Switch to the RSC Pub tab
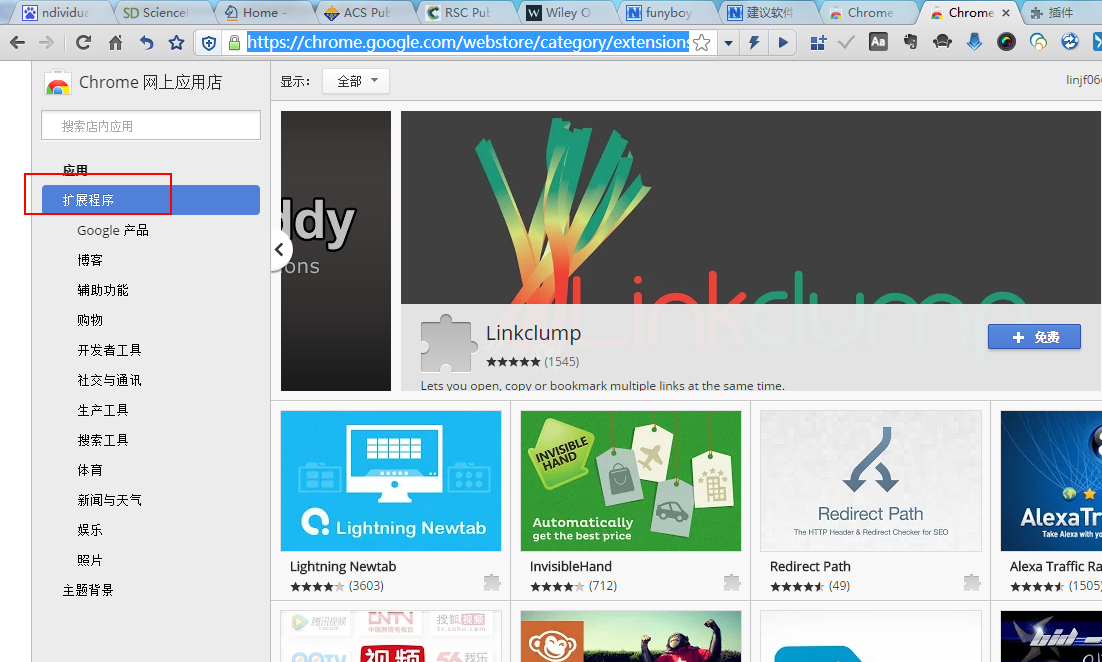This screenshot has height=662, width=1102. 465,13
